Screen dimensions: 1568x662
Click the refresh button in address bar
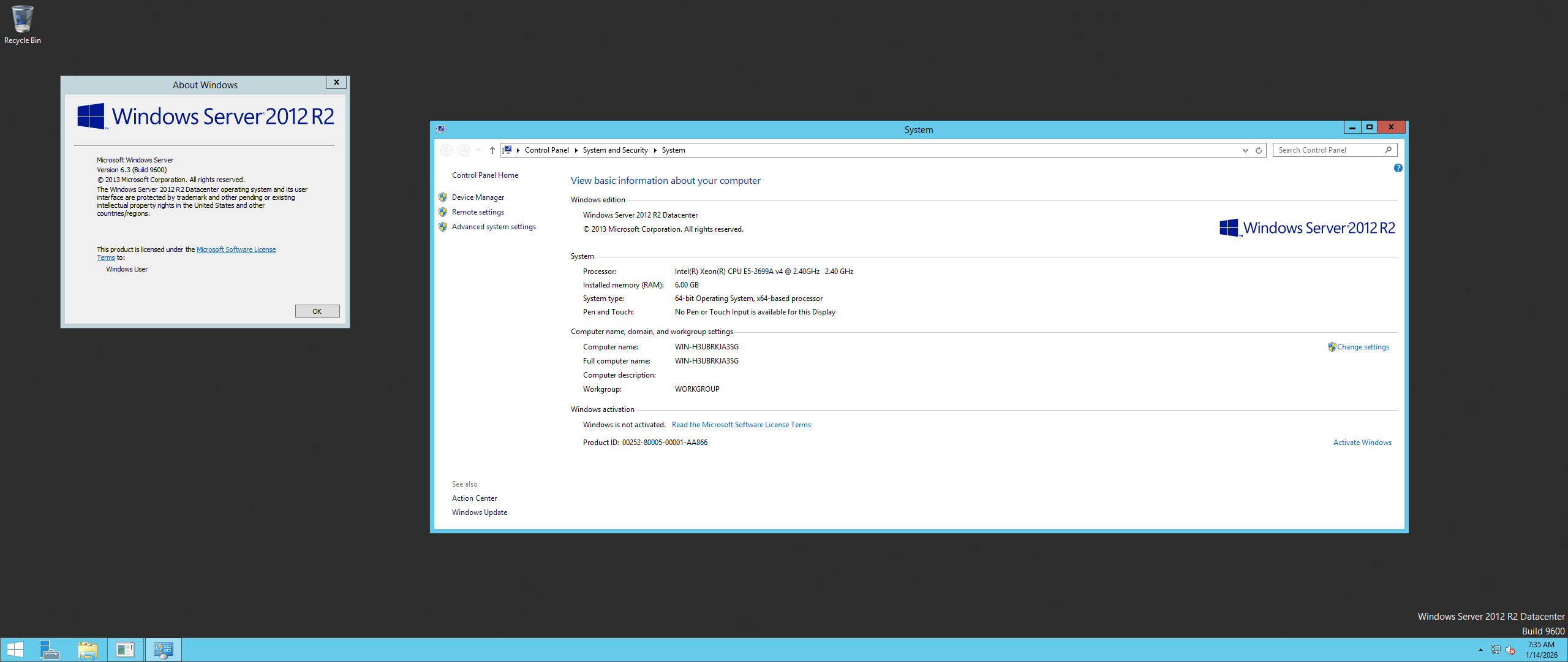coord(1259,150)
